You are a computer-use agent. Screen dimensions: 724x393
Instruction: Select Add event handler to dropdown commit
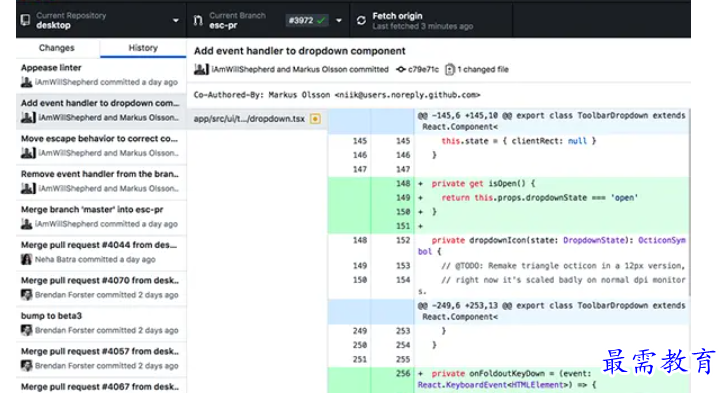click(101, 110)
